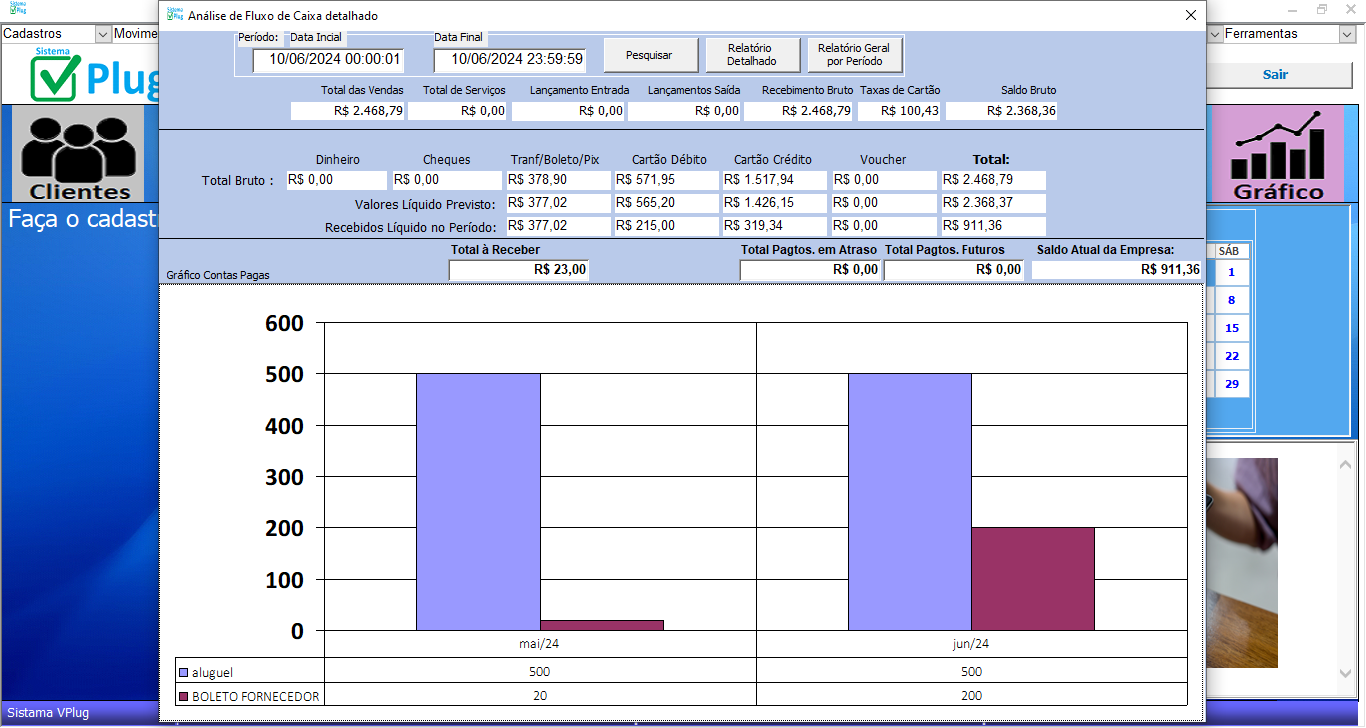
Task: Click the Sistema VPlug checkmark logo
Action: (55, 78)
